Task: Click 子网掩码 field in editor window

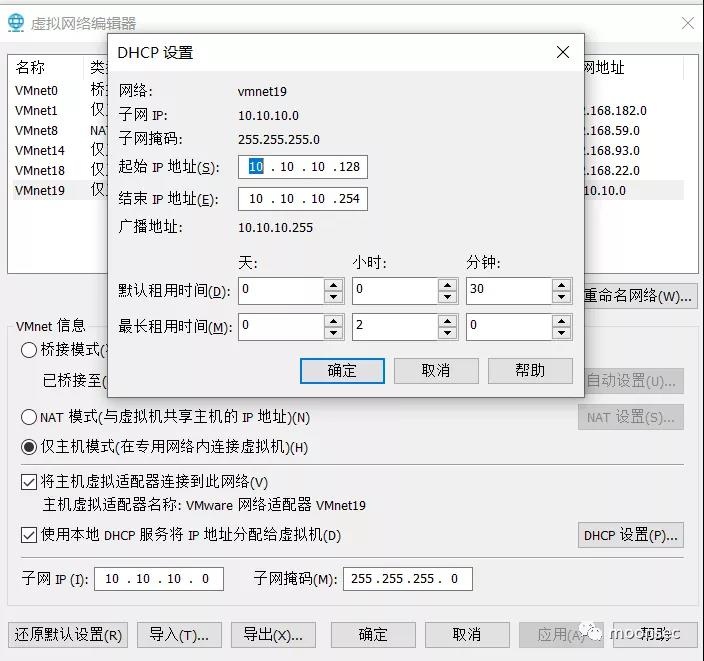Action: [408, 579]
